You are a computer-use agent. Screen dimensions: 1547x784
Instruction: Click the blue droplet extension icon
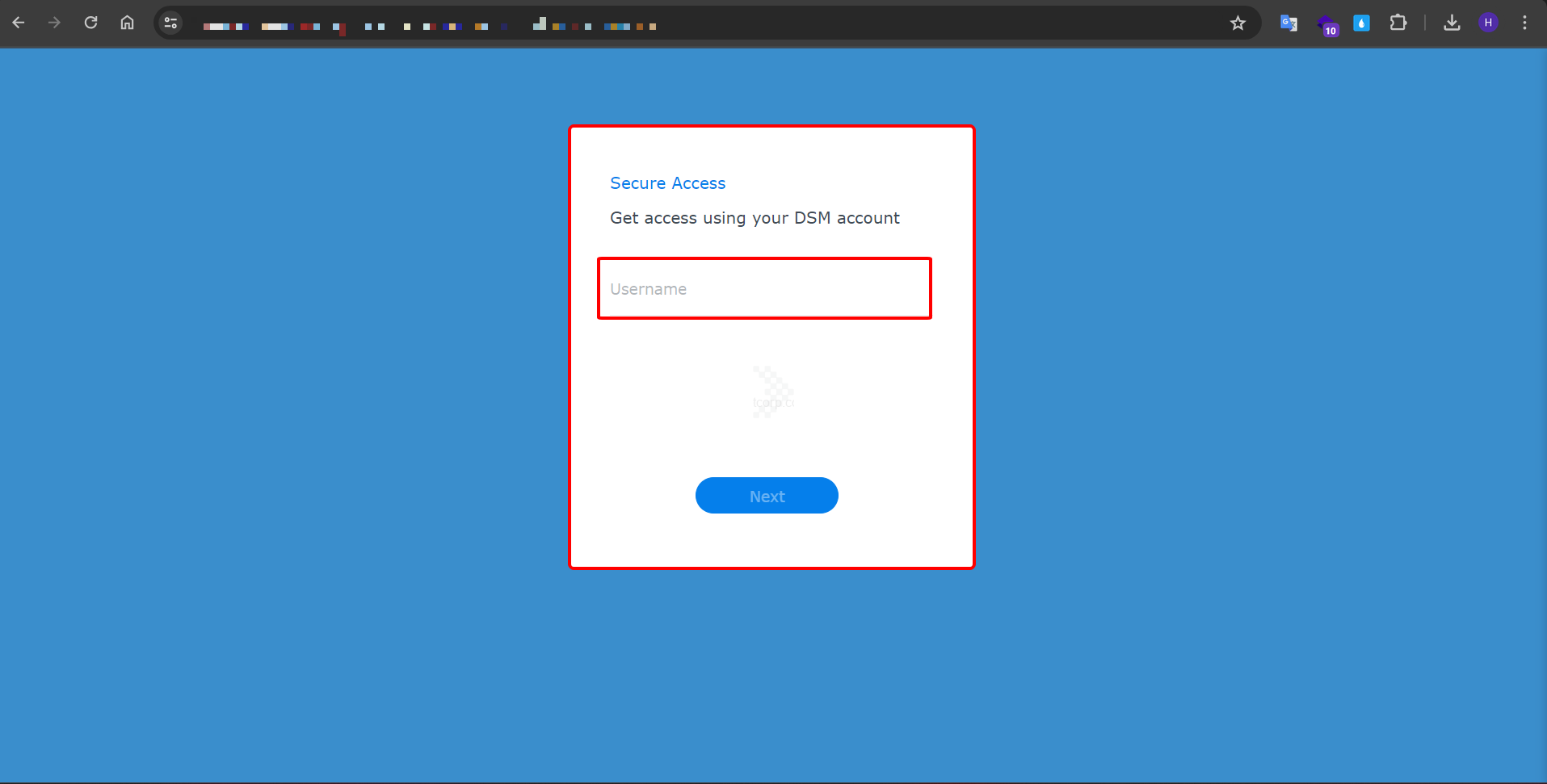pyautogui.click(x=1361, y=23)
